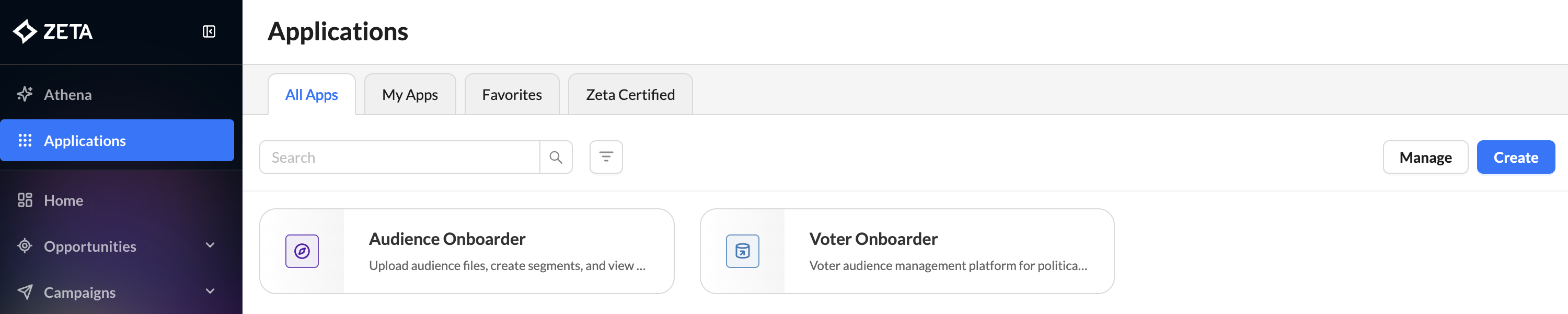Click the Home dashboard icon

click(x=25, y=200)
